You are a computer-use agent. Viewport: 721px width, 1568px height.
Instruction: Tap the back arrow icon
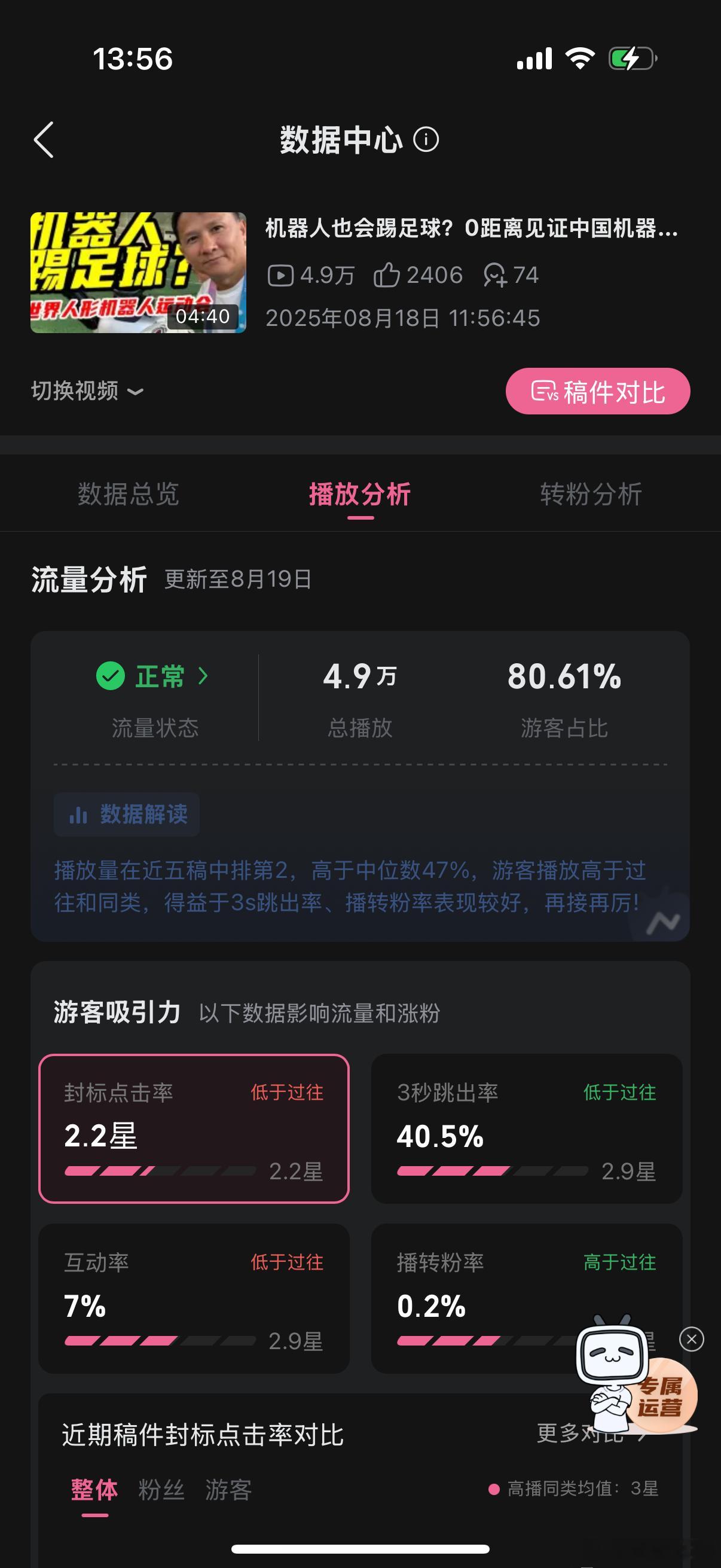tap(44, 139)
